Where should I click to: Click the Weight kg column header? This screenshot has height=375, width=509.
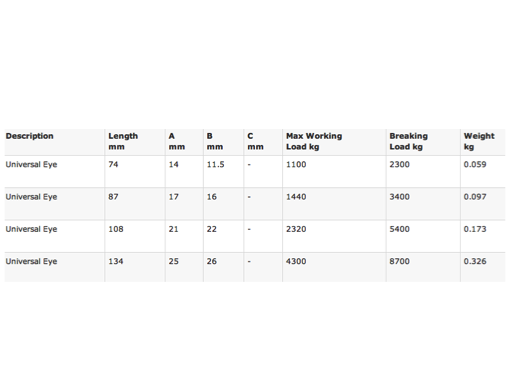pos(479,141)
